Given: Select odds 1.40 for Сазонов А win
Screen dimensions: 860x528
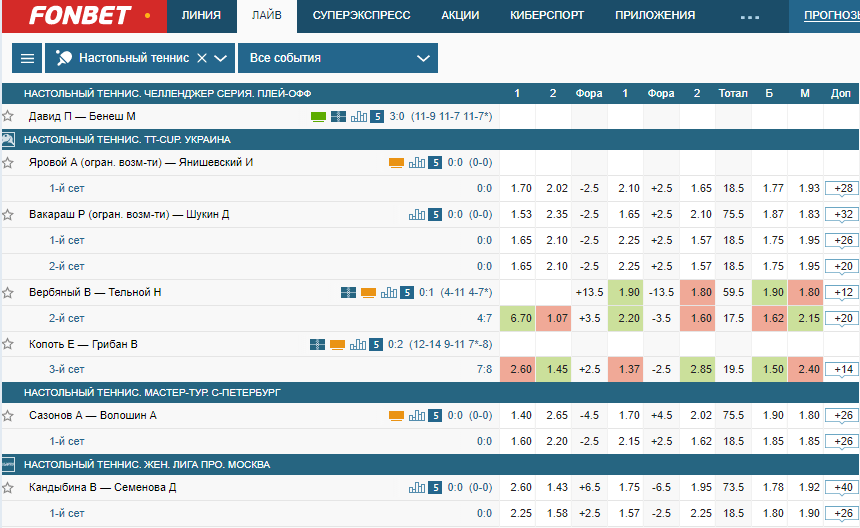Looking at the screenshot, I should point(518,416).
